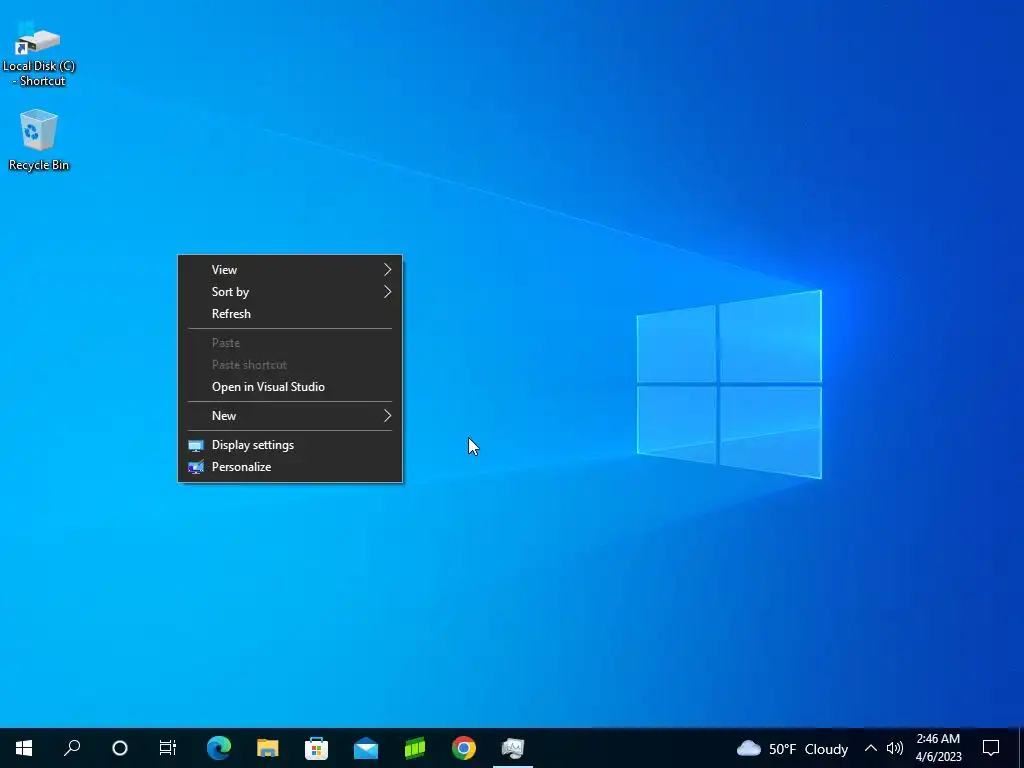The height and width of the screenshot is (768, 1024).
Task: Select the Recycle Bin desktop icon
Action: [39, 140]
